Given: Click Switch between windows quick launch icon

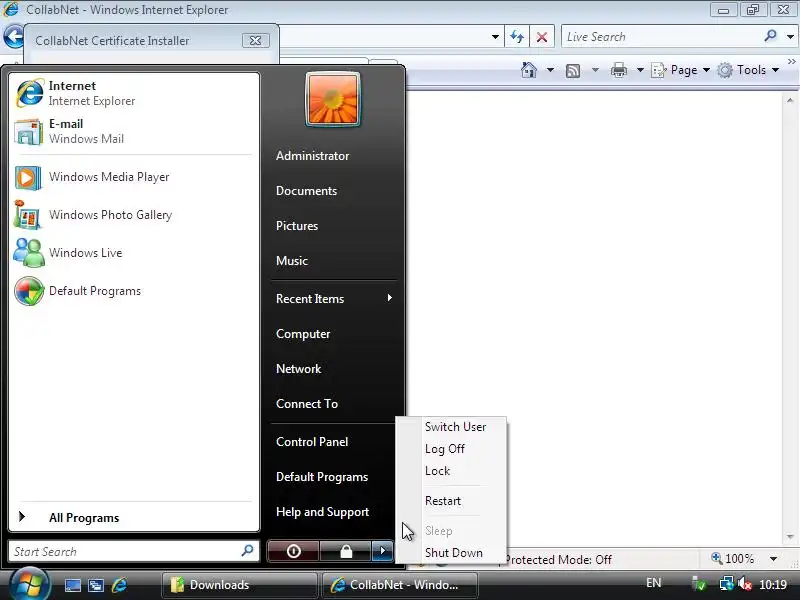Looking at the screenshot, I should point(96,585).
